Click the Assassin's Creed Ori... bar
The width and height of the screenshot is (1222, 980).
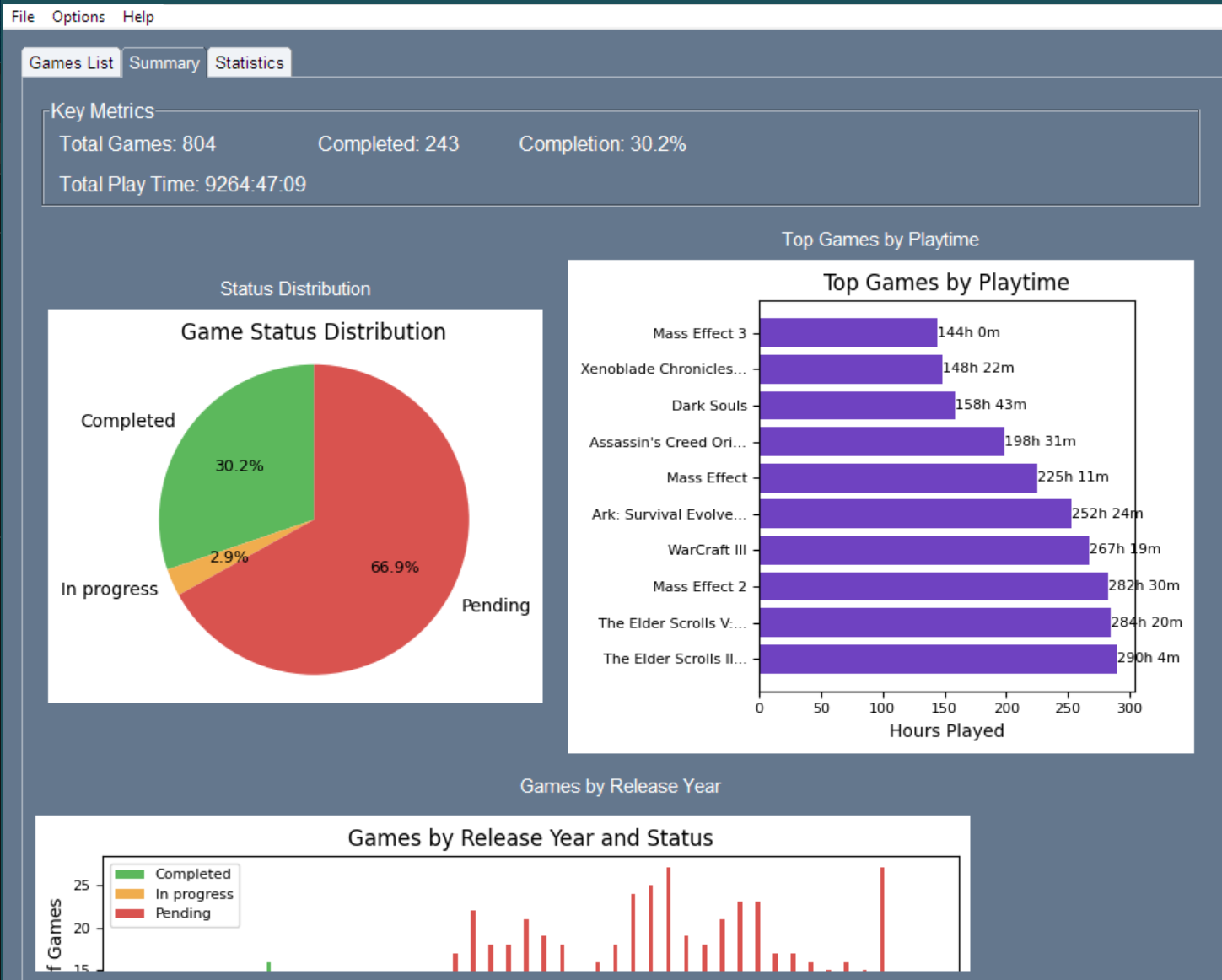pyautogui.click(x=882, y=441)
